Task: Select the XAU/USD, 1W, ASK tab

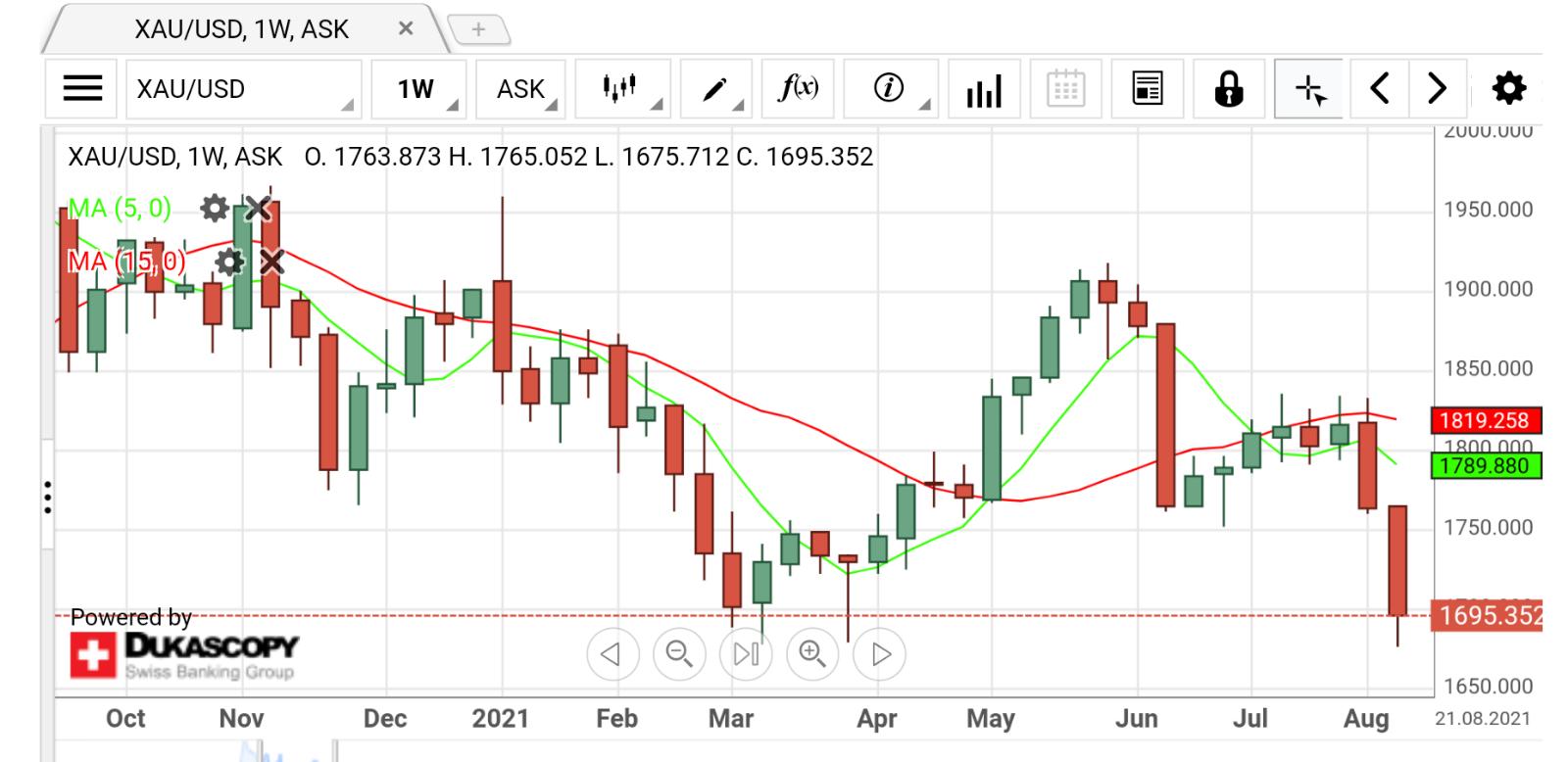Action: pos(241,29)
